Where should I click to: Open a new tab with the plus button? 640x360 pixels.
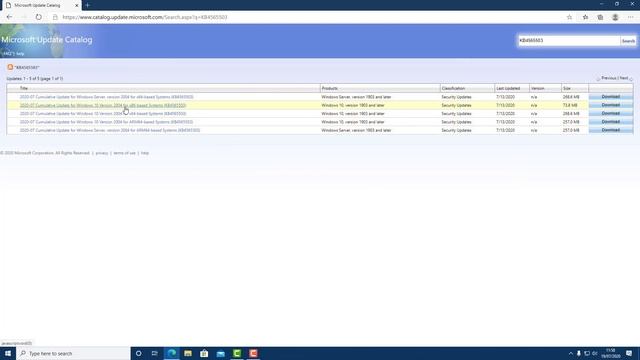click(x=87, y=5)
